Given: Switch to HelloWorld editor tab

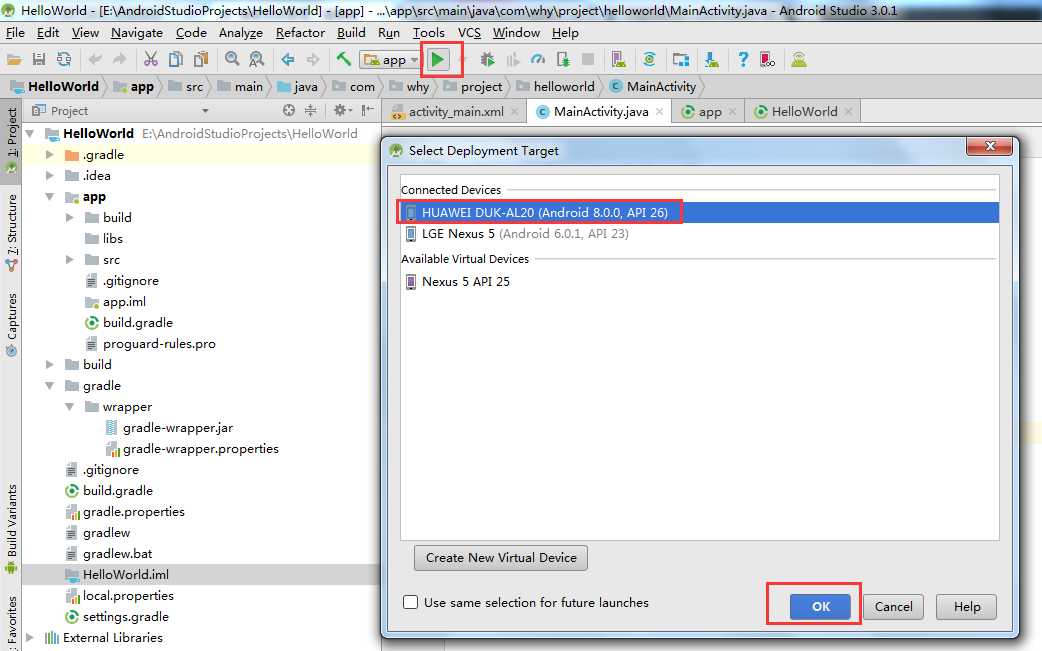Looking at the screenshot, I should click(x=803, y=112).
